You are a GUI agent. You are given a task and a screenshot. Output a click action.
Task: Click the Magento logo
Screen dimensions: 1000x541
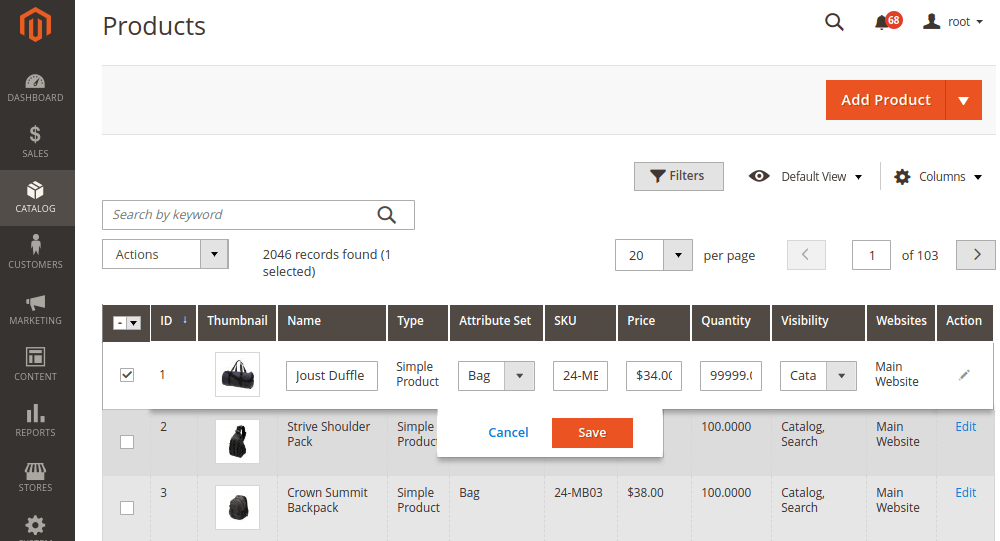pyautogui.click(x=35, y=25)
